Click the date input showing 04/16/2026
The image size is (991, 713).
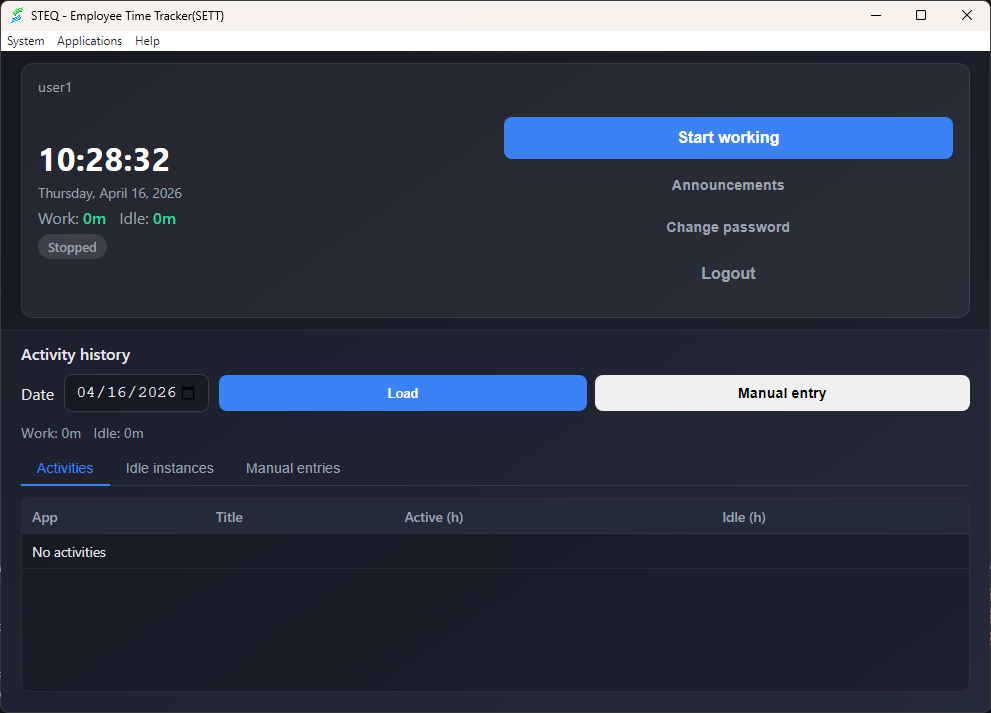[x=137, y=393]
